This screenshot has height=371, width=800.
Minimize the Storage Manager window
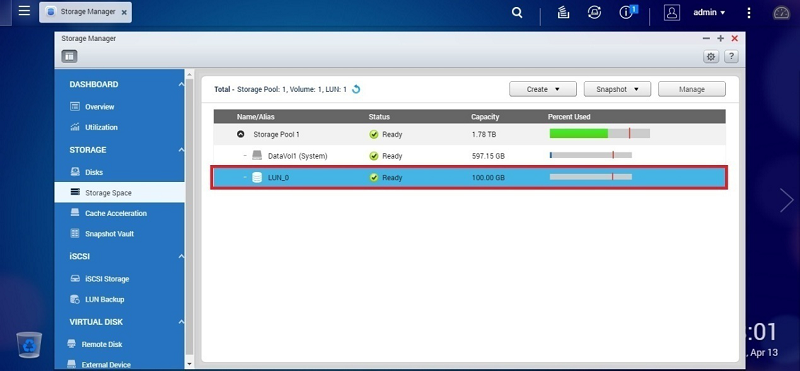pos(706,38)
